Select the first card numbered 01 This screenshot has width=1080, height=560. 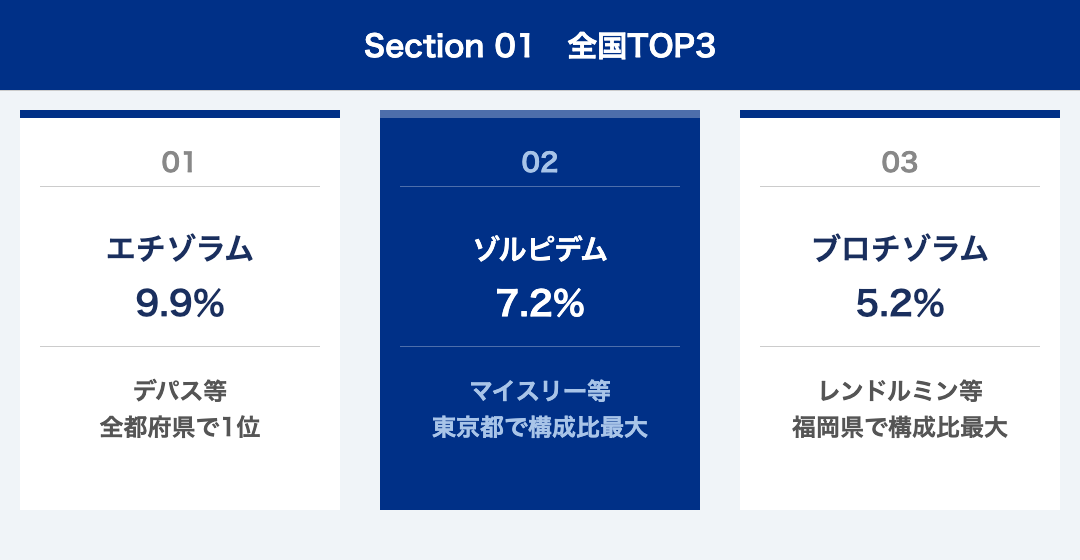pos(180,310)
